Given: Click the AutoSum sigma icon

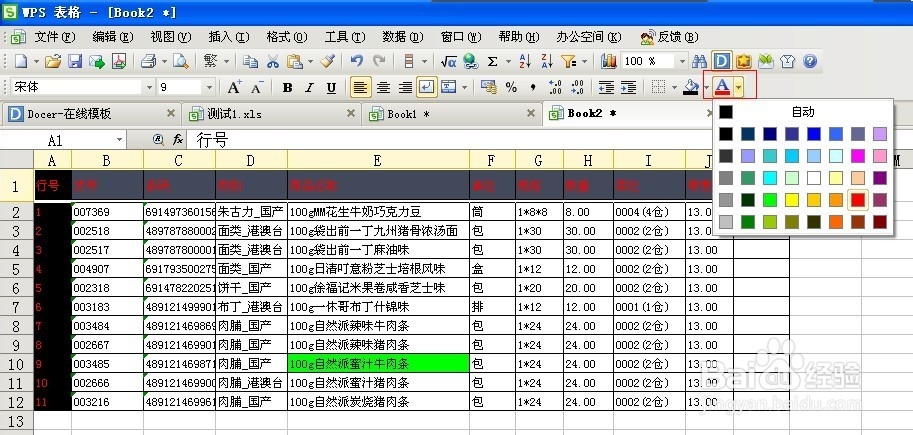Looking at the screenshot, I should click(x=493, y=61).
